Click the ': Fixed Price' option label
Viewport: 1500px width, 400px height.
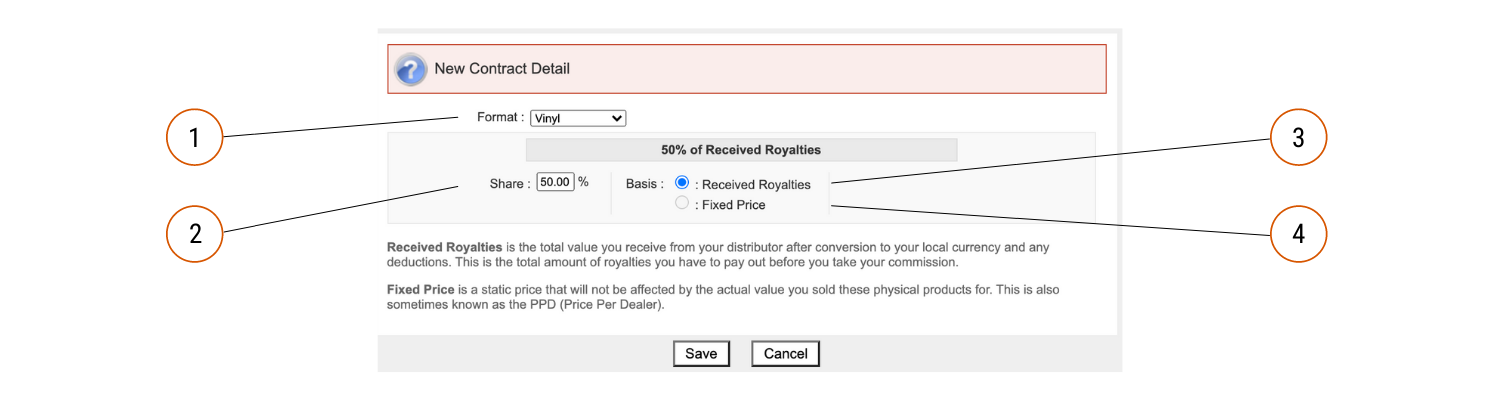coord(730,205)
